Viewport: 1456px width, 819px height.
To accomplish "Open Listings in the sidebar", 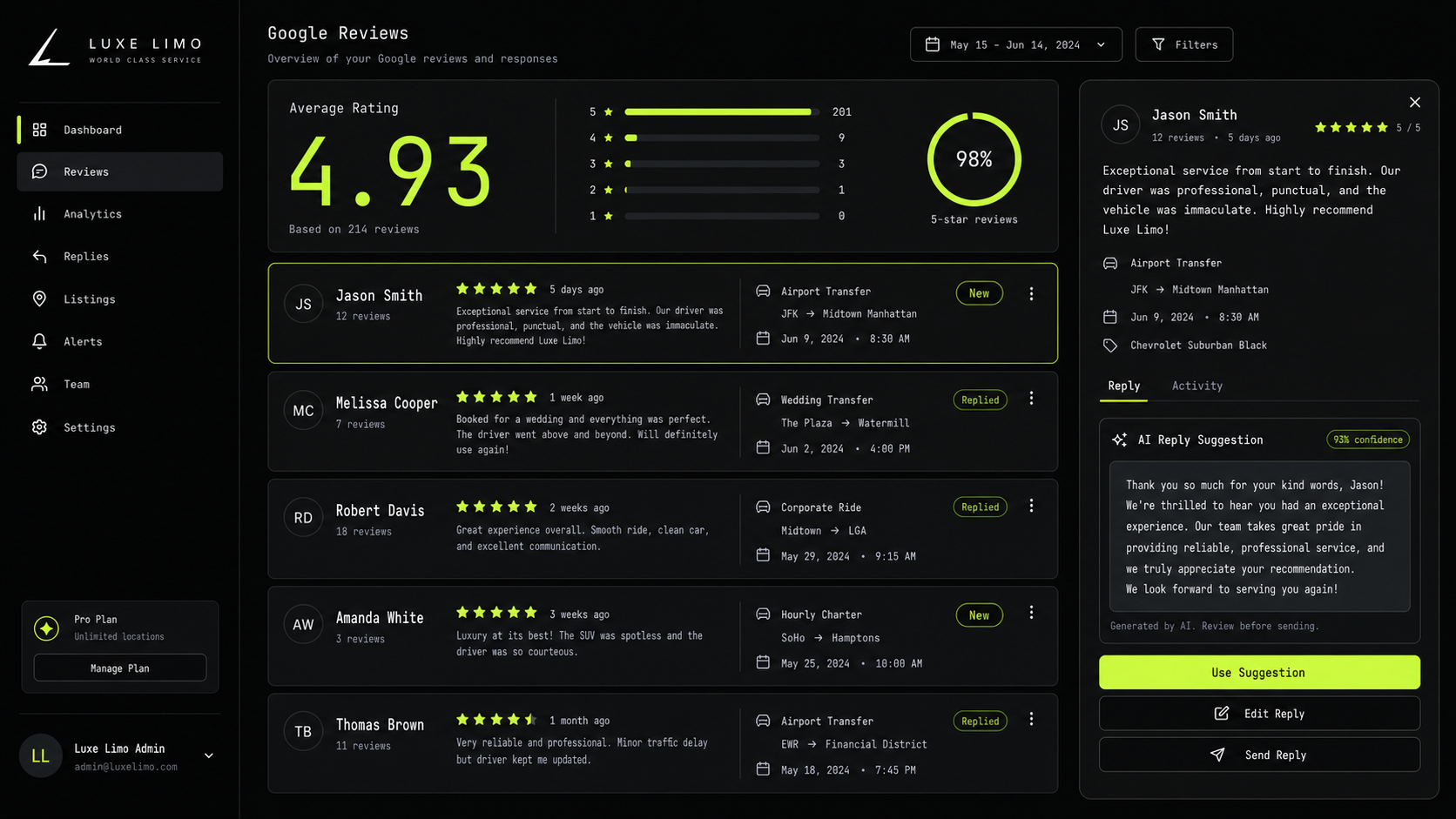I will [x=119, y=299].
